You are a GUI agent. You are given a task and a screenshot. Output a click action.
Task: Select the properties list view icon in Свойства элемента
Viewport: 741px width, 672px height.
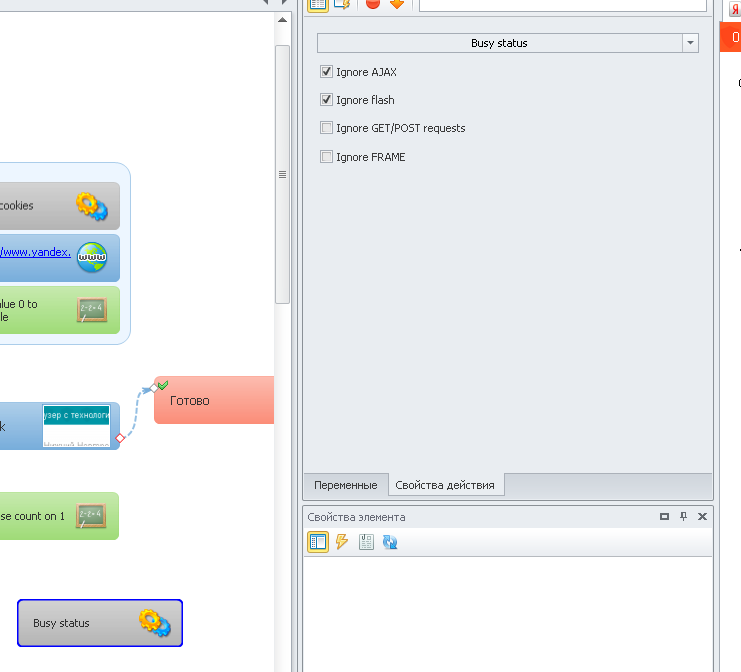pyautogui.click(x=318, y=542)
